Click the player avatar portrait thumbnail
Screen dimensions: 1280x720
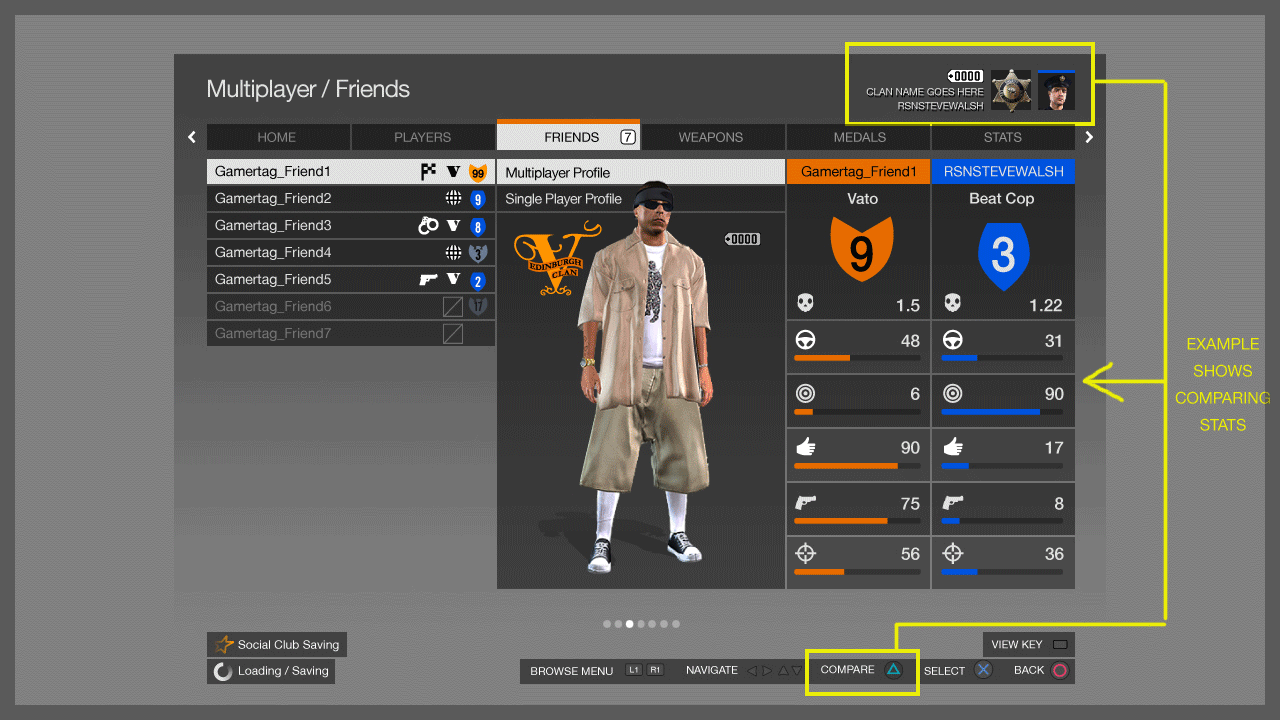pyautogui.click(x=1056, y=90)
